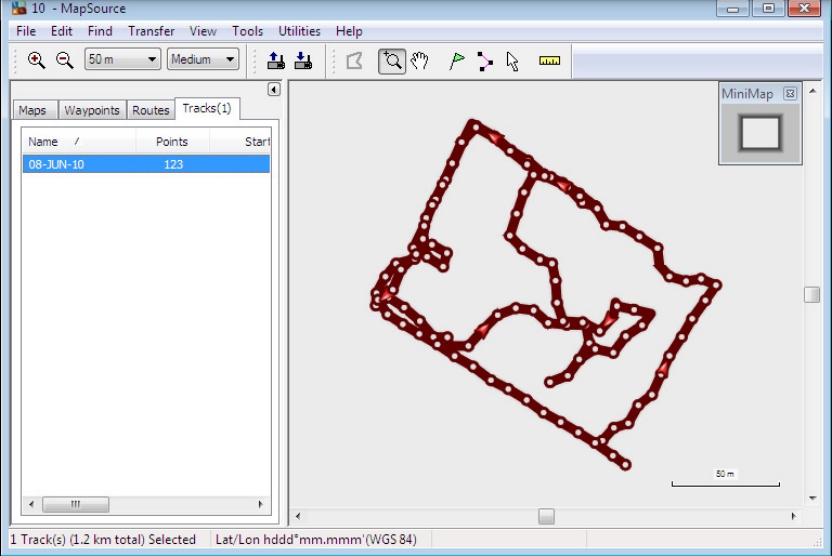Click the Lat/Lon WGS 84 status entry
The height and width of the screenshot is (556, 832).
click(316, 540)
